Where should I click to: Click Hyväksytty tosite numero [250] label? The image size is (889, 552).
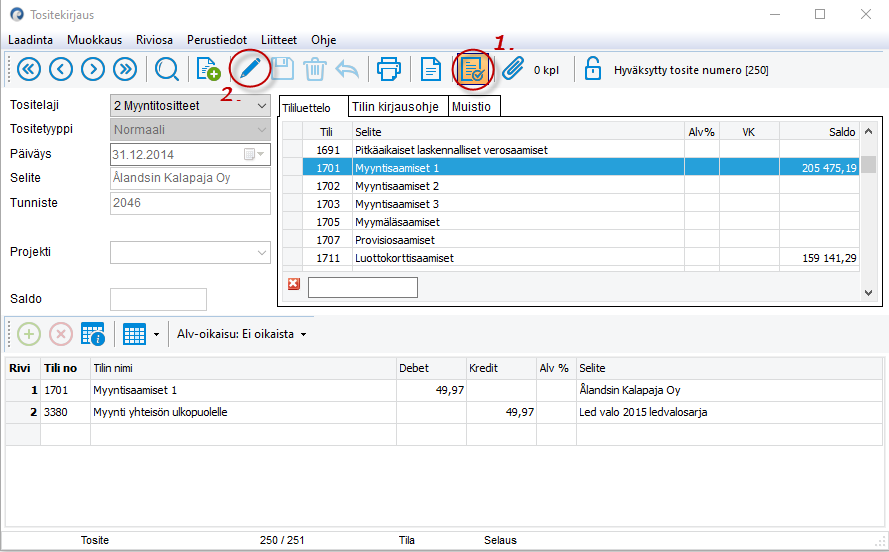(691, 70)
